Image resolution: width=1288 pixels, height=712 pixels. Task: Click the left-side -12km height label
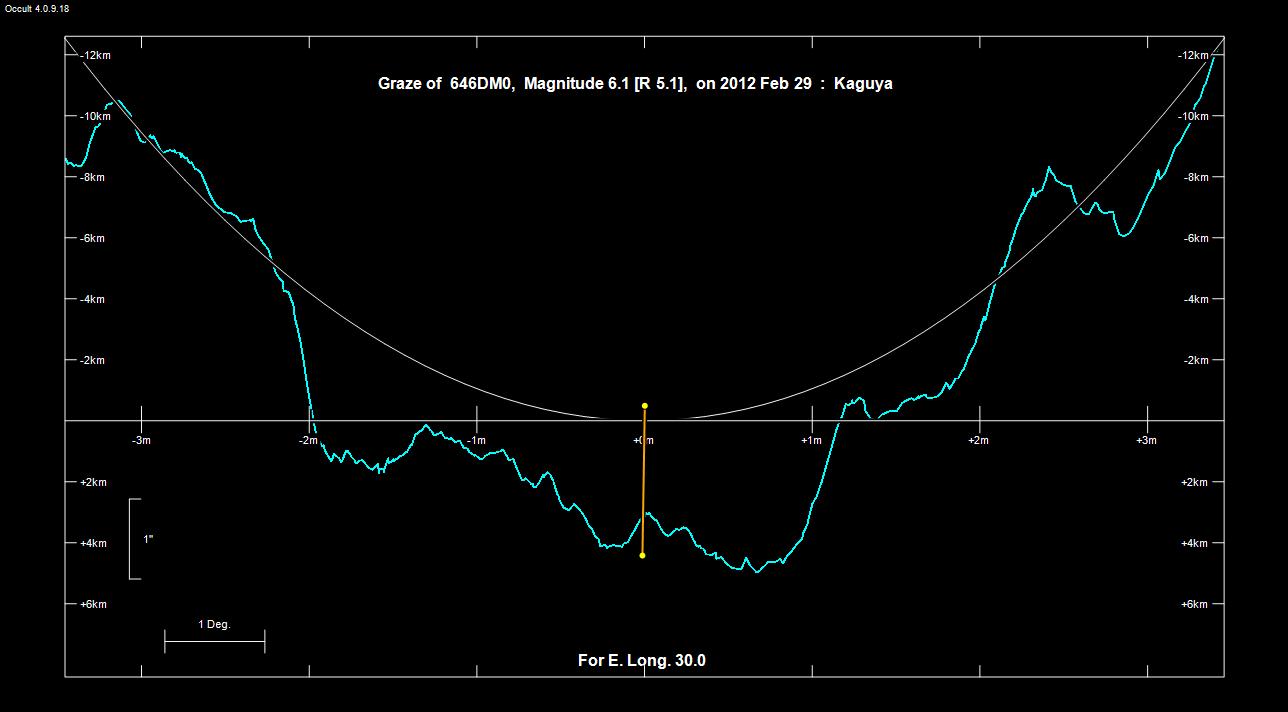pyautogui.click(x=95, y=55)
